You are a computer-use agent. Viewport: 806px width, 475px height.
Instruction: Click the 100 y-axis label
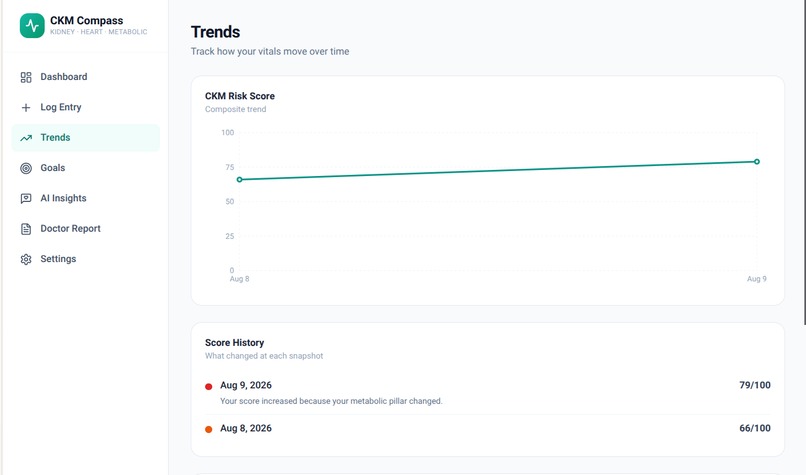tap(228, 133)
